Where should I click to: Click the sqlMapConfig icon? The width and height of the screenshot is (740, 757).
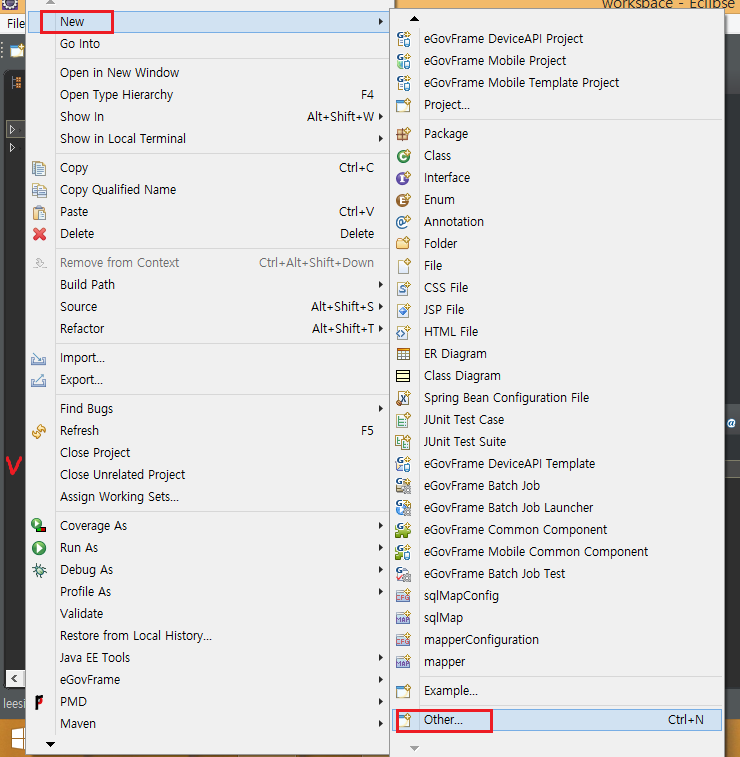tap(404, 596)
